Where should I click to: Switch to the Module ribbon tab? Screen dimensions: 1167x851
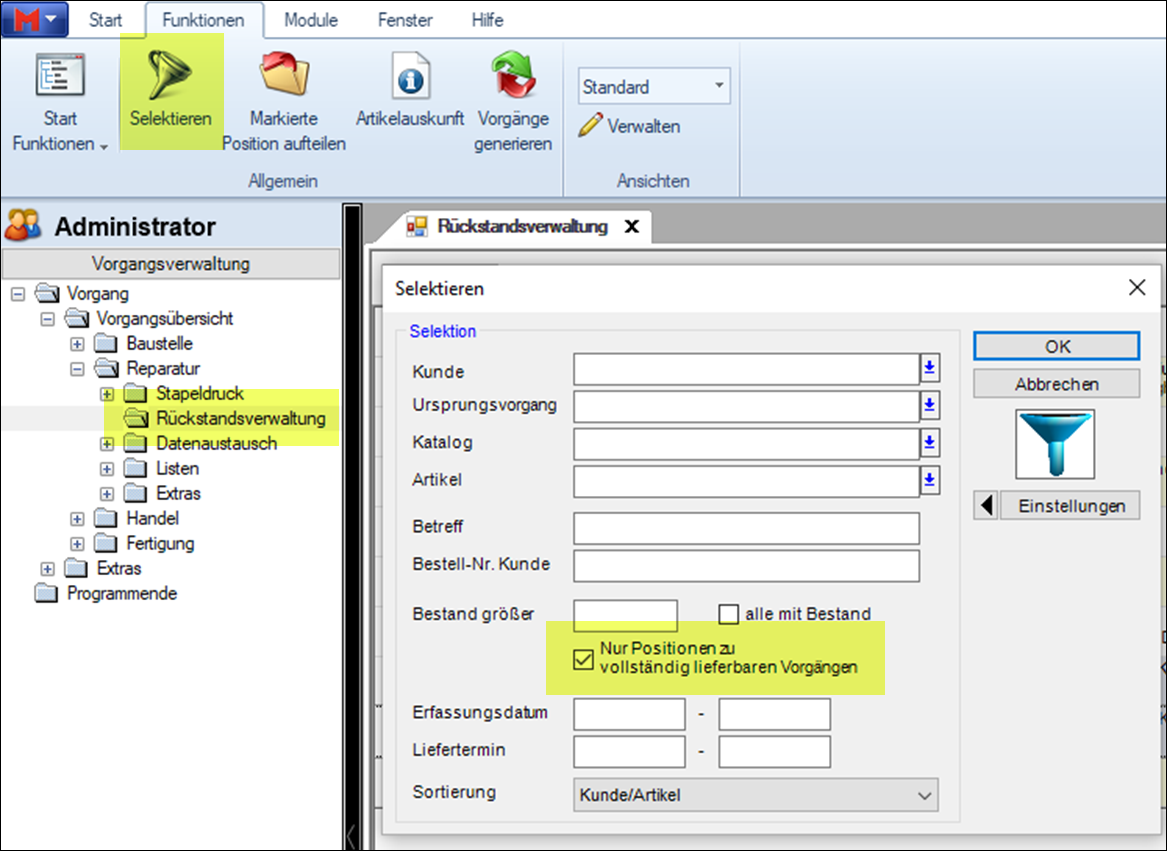tap(311, 20)
